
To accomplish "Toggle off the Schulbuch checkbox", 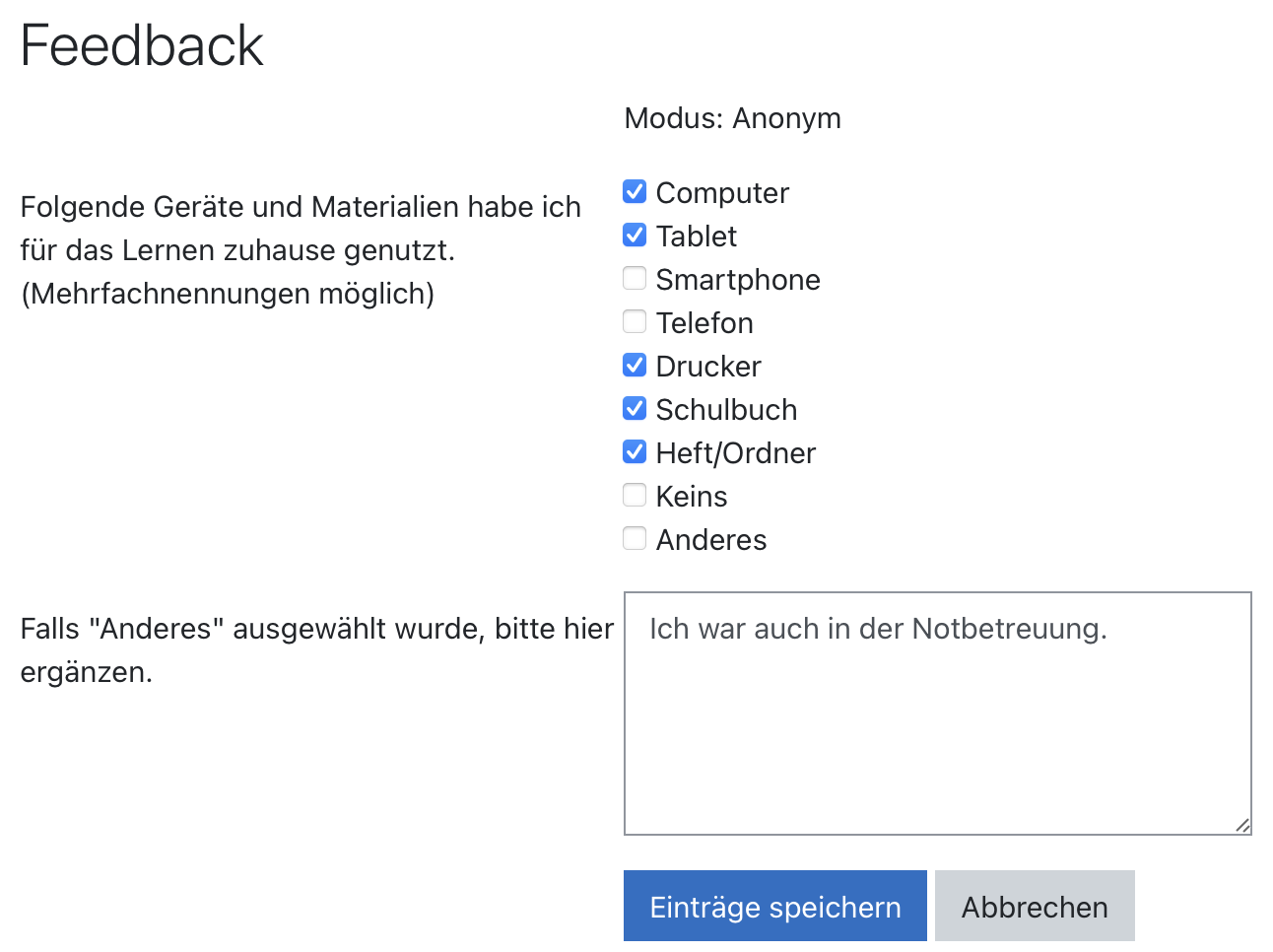I will click(635, 408).
